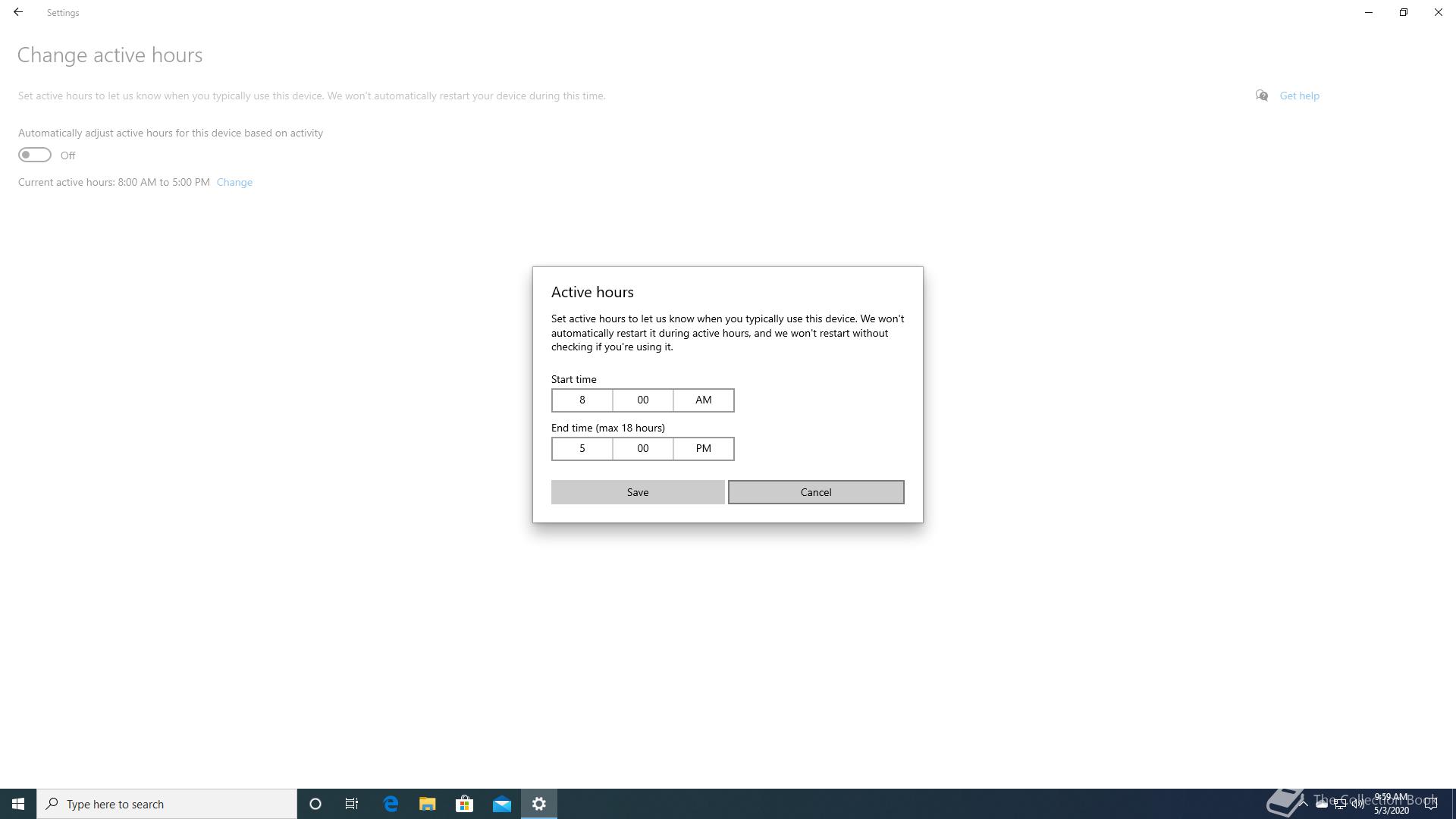The image size is (1456, 819).
Task: Click the 'Start time' label
Action: pos(574,379)
